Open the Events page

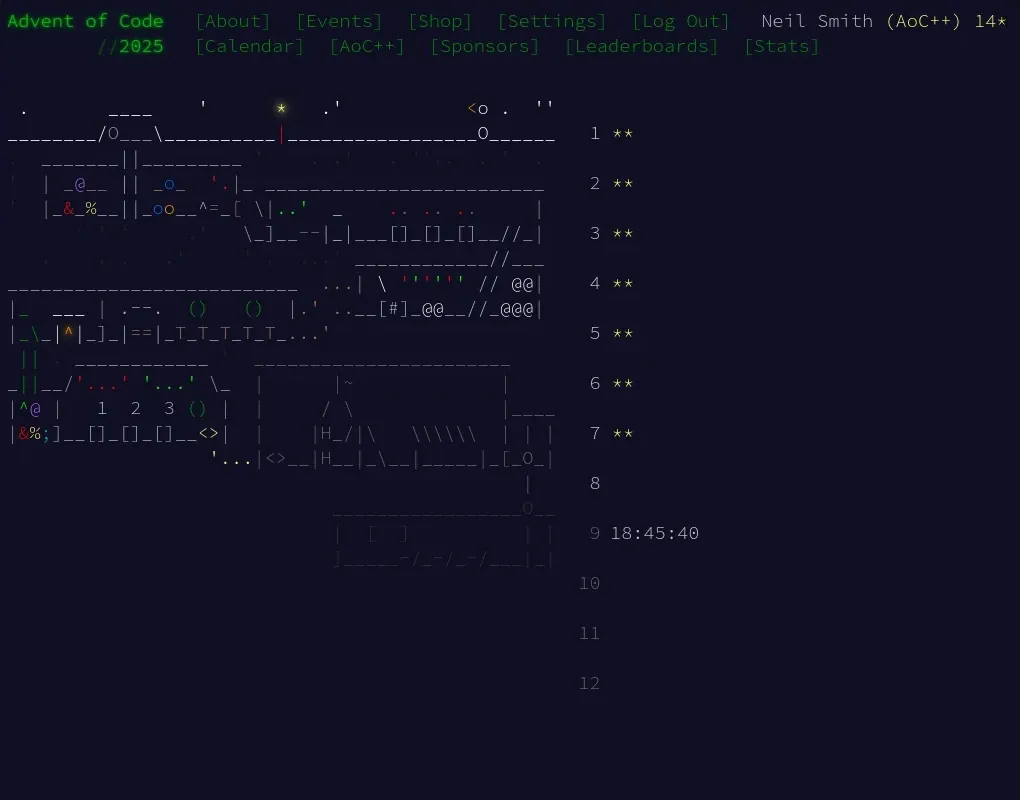coord(338,20)
